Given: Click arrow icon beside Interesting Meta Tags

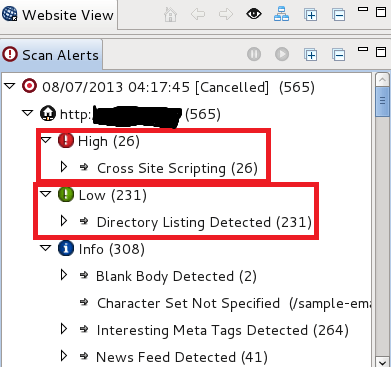Looking at the screenshot, I should 84,329.
